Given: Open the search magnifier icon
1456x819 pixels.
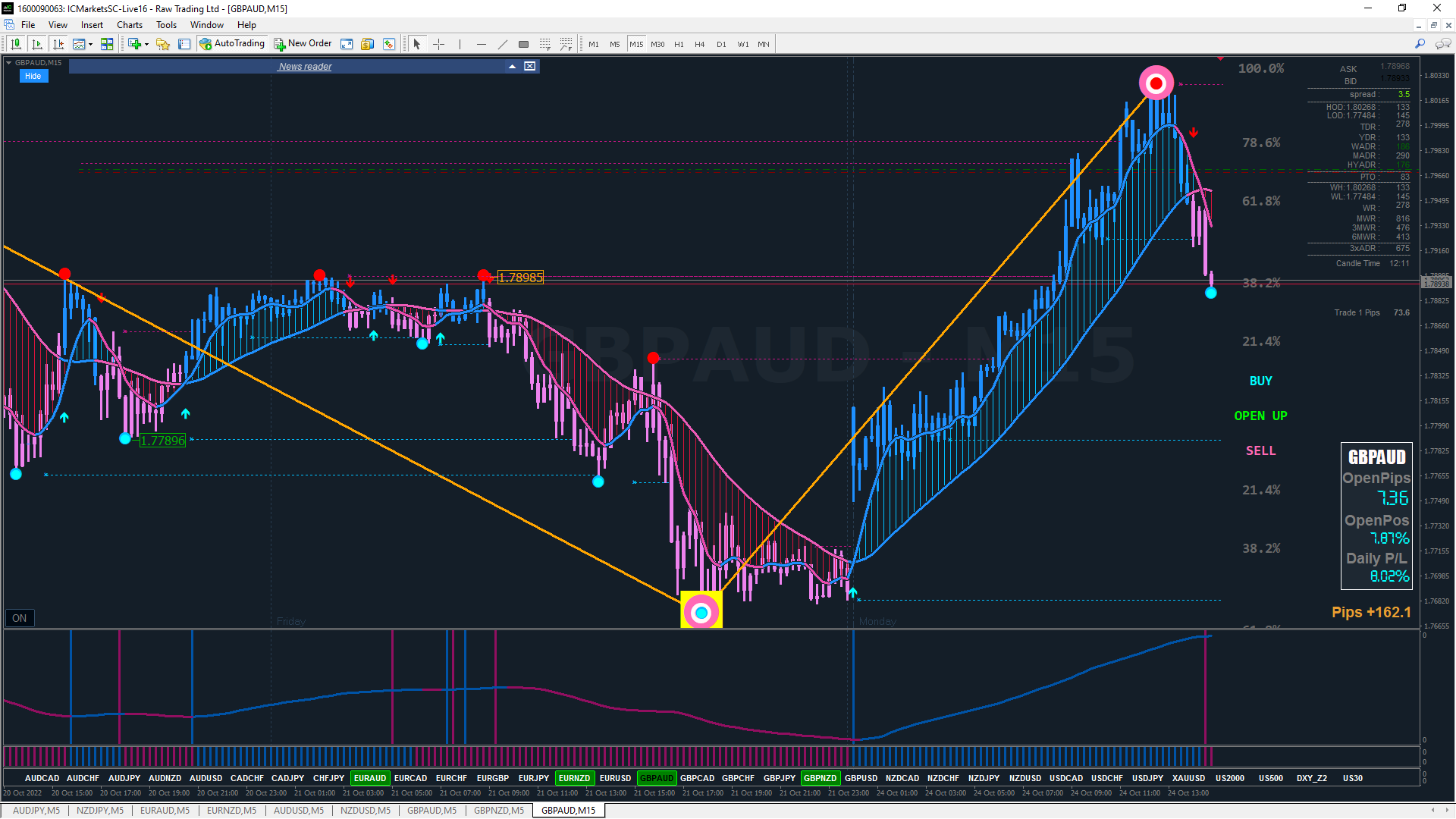Looking at the screenshot, I should pos(1420,44).
